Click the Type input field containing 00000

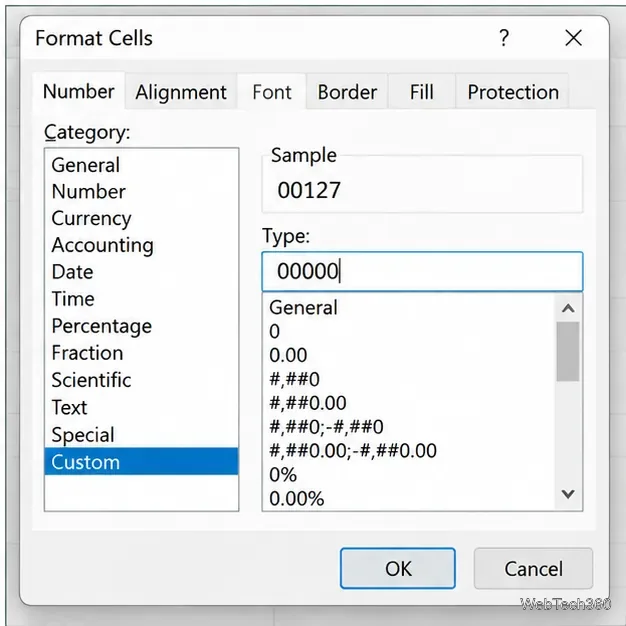coord(422,271)
